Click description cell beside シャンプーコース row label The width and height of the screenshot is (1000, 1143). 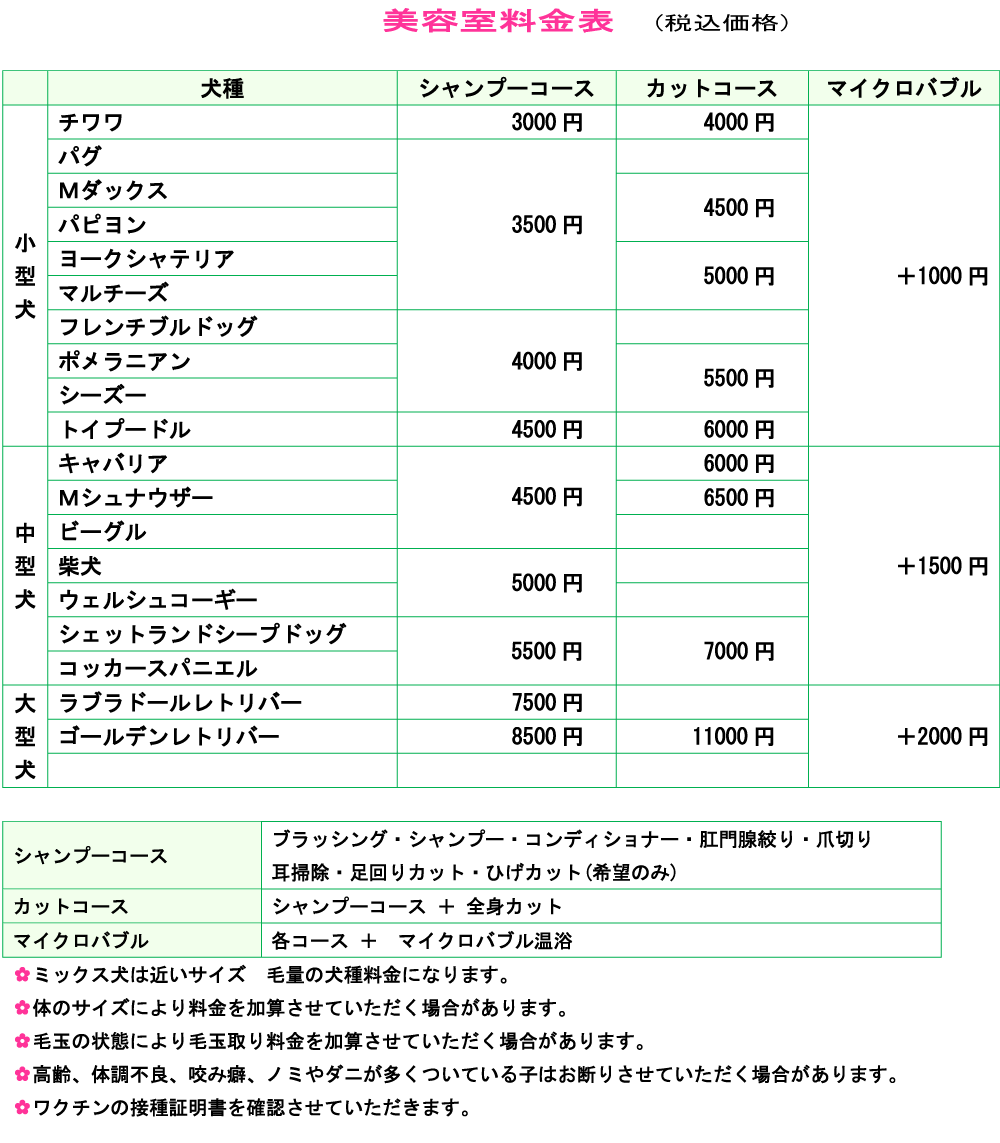[x=600, y=856]
